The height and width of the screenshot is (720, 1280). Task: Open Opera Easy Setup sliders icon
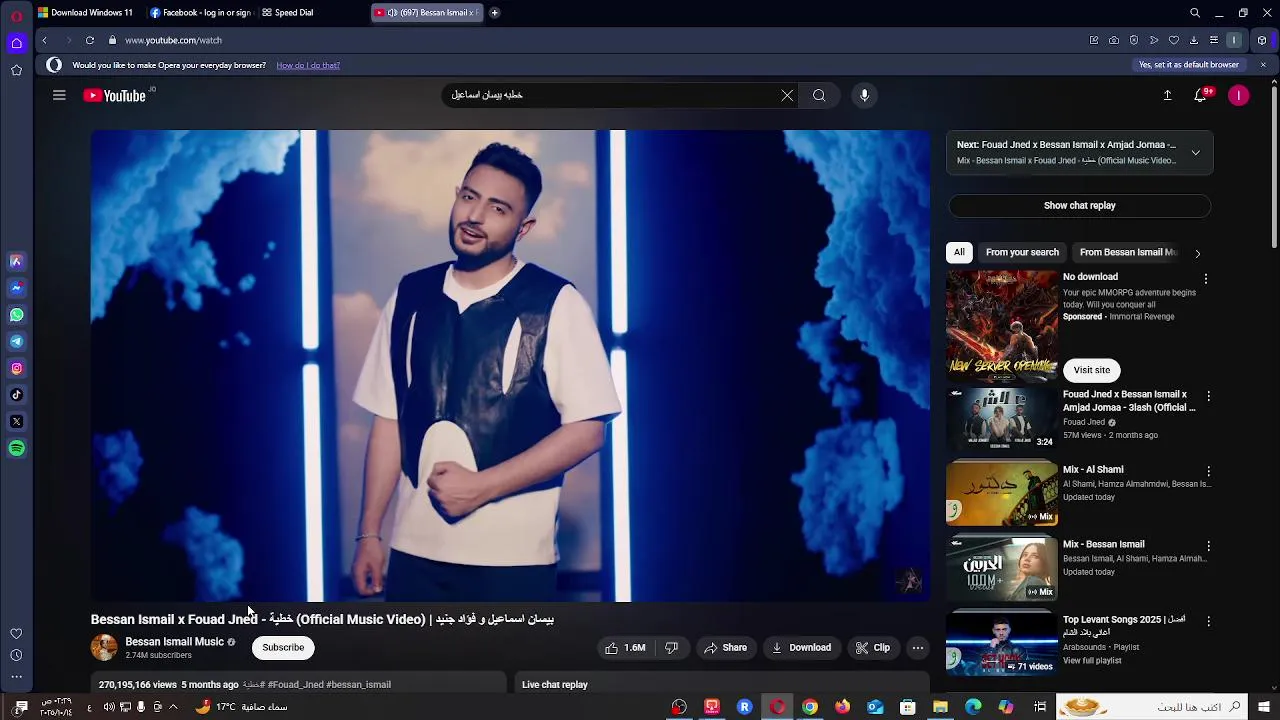pyautogui.click(x=1214, y=40)
